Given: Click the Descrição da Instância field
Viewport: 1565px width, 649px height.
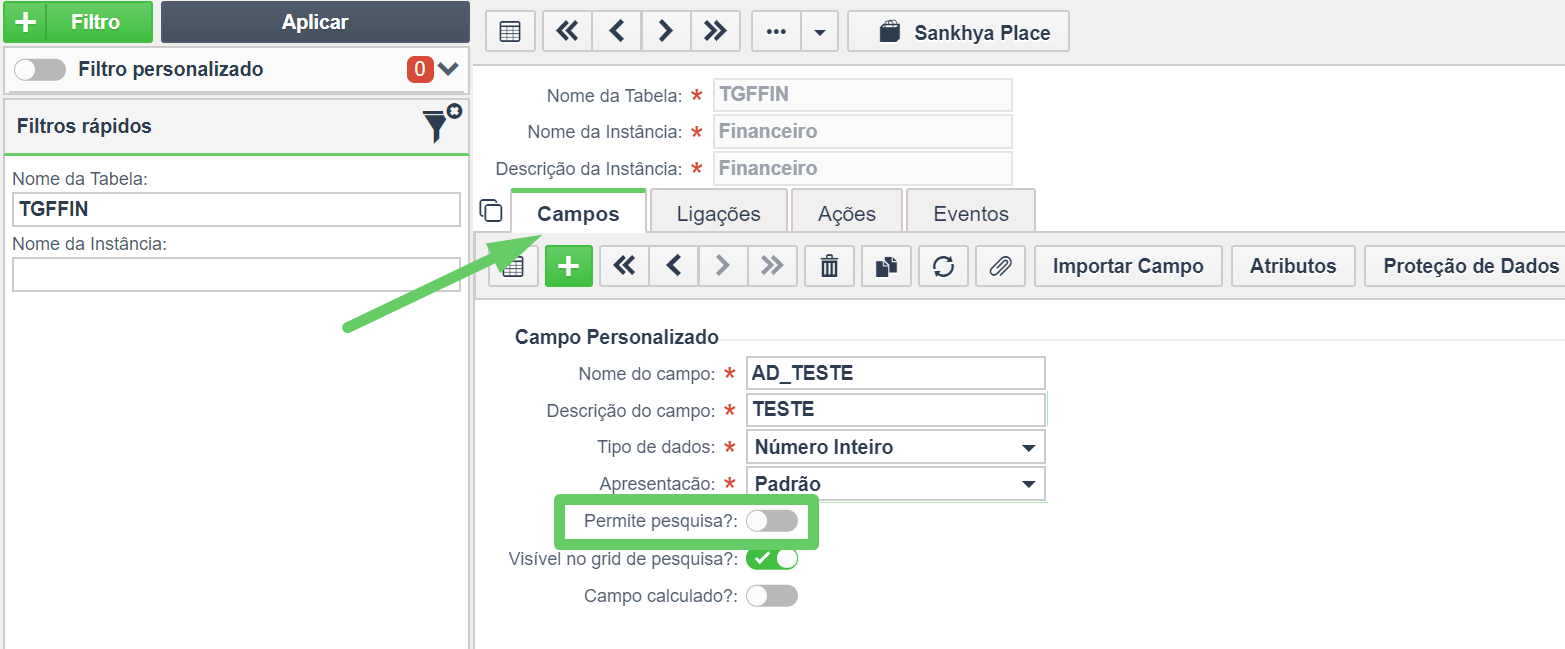Looking at the screenshot, I should [862, 168].
